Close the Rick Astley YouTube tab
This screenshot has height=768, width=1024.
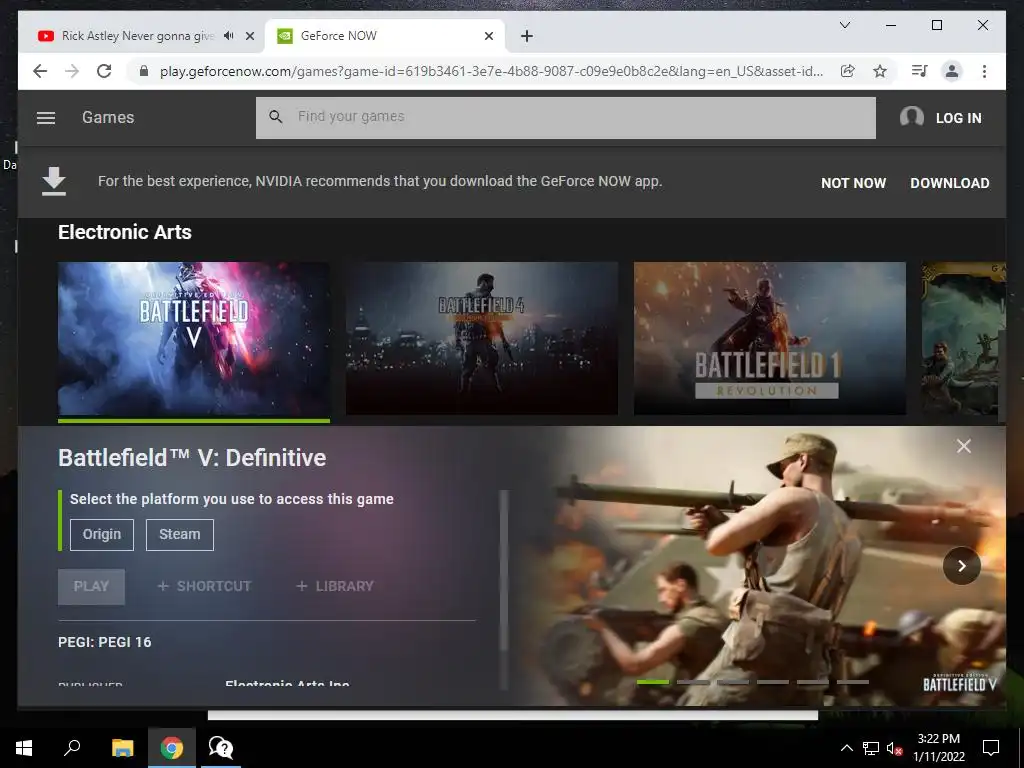click(249, 36)
